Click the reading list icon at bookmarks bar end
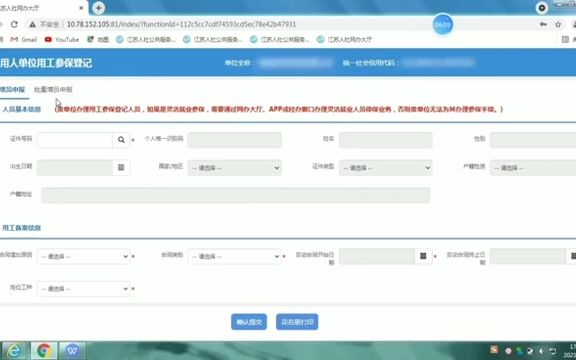This screenshot has height=360, width=576. 565,39
